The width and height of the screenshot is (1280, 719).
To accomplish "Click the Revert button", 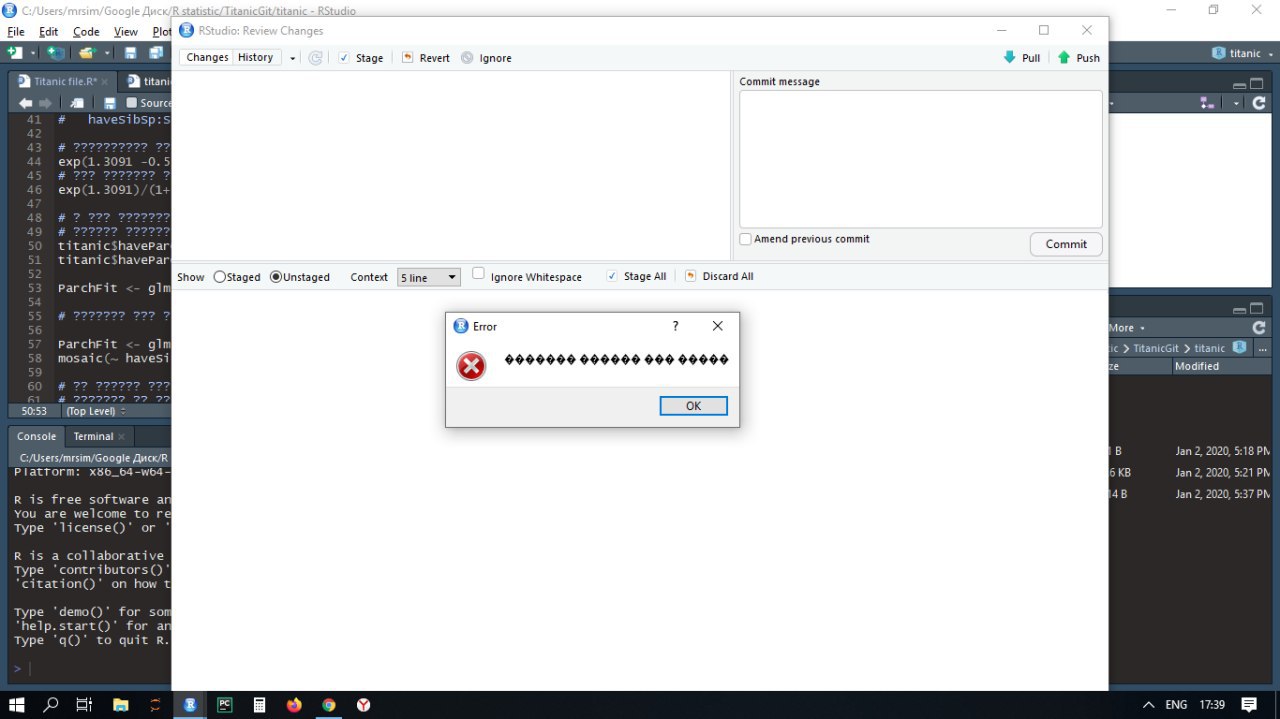I will (x=425, y=58).
